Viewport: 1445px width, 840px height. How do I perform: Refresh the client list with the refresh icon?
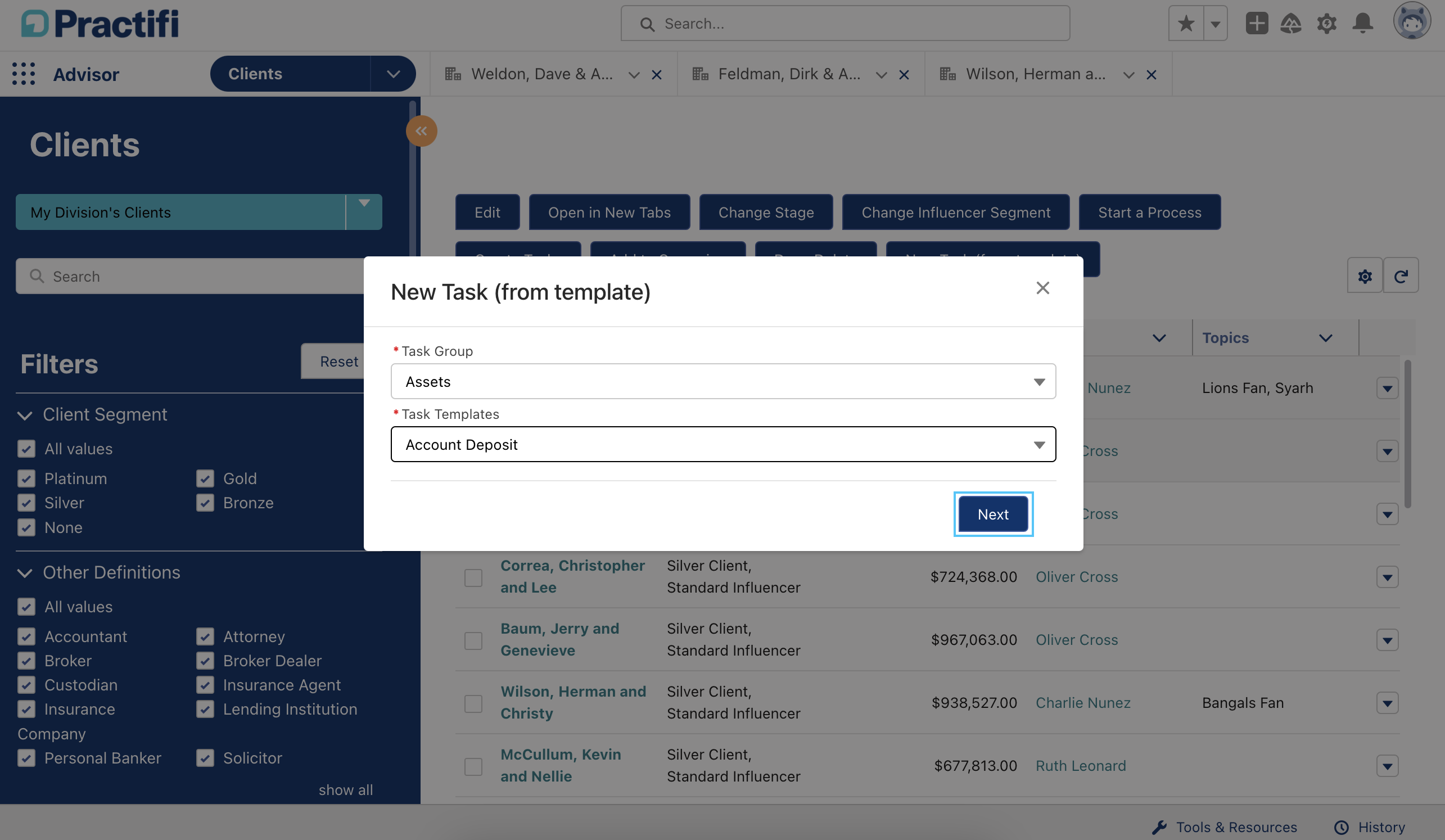tap(1401, 276)
